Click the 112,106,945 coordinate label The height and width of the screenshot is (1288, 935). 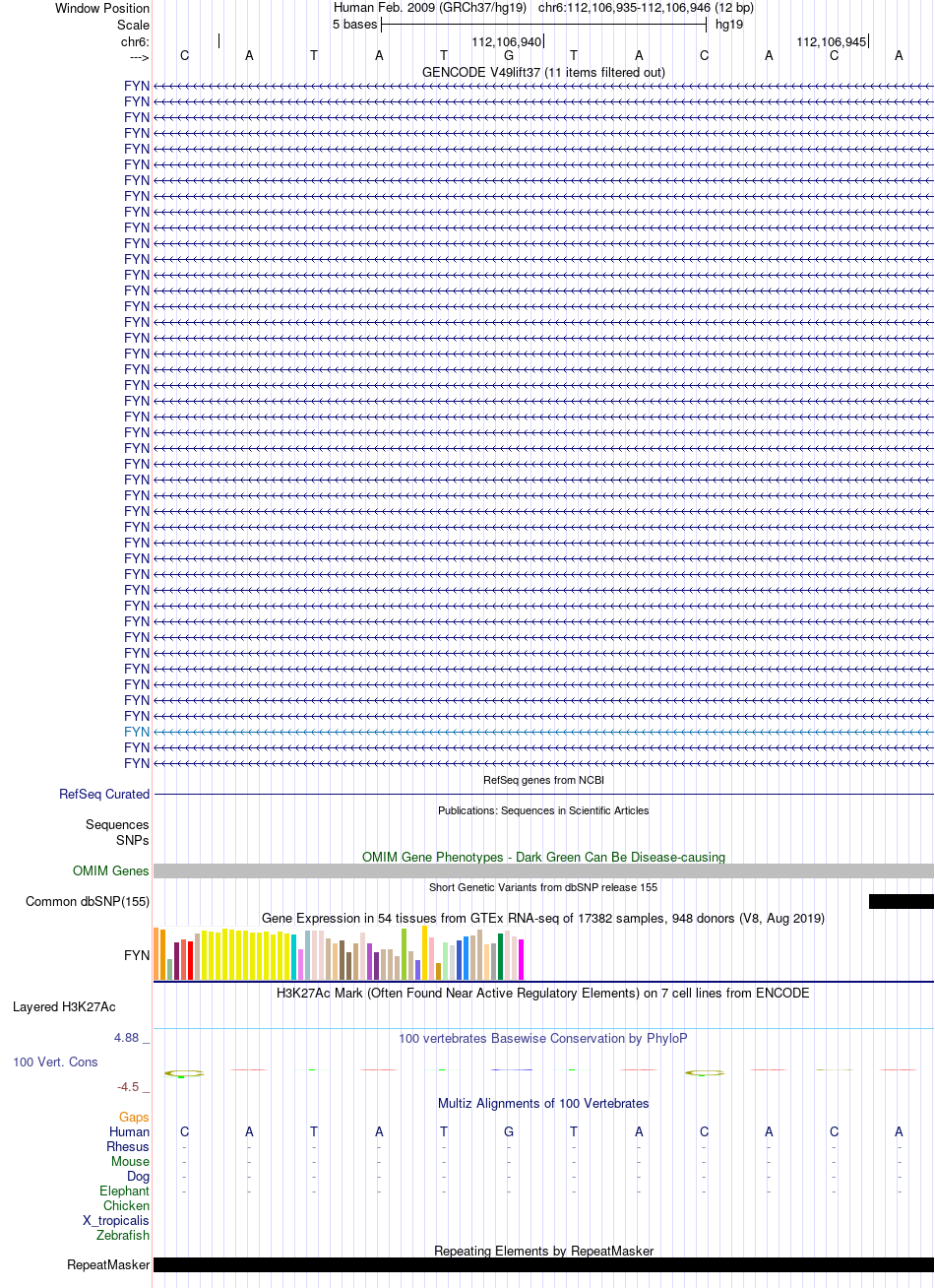click(x=831, y=41)
